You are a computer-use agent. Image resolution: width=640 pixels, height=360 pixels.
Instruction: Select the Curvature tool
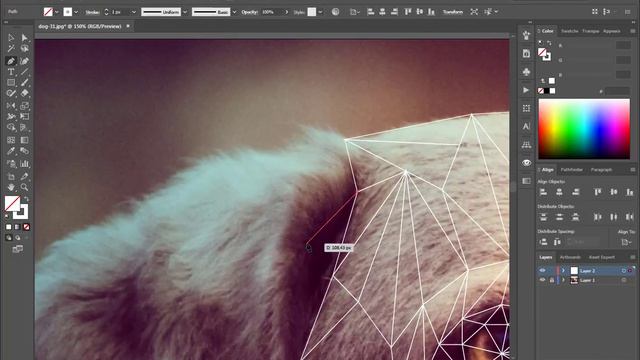[x=24, y=61]
